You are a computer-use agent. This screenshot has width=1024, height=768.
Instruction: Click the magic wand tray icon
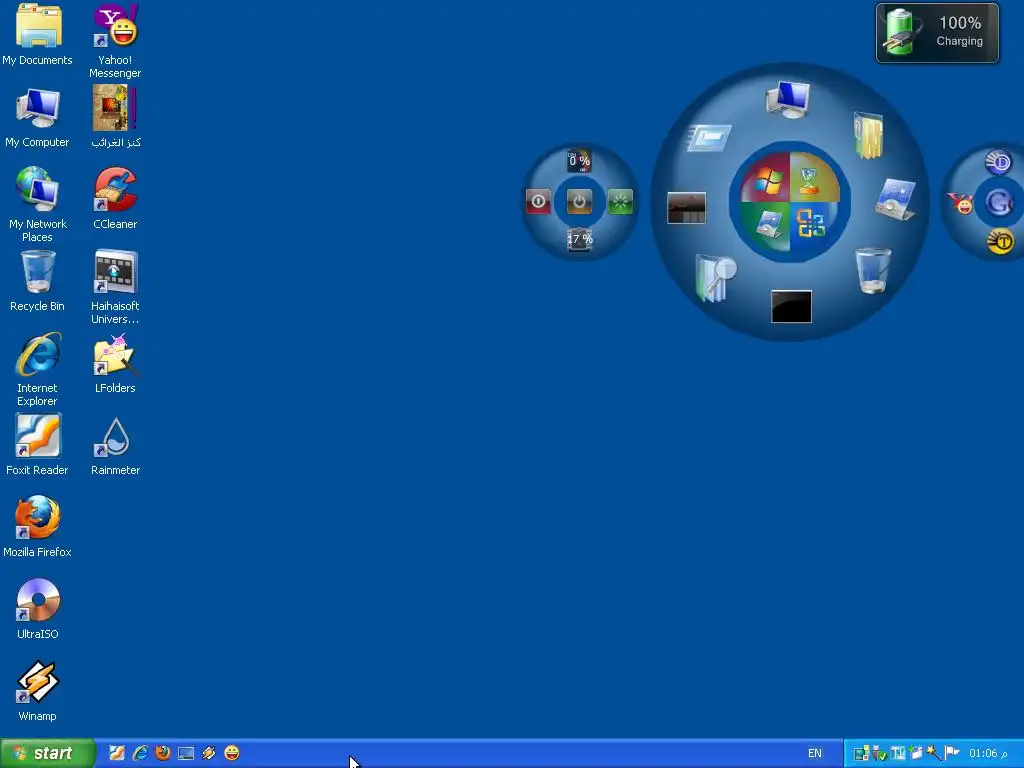click(934, 753)
